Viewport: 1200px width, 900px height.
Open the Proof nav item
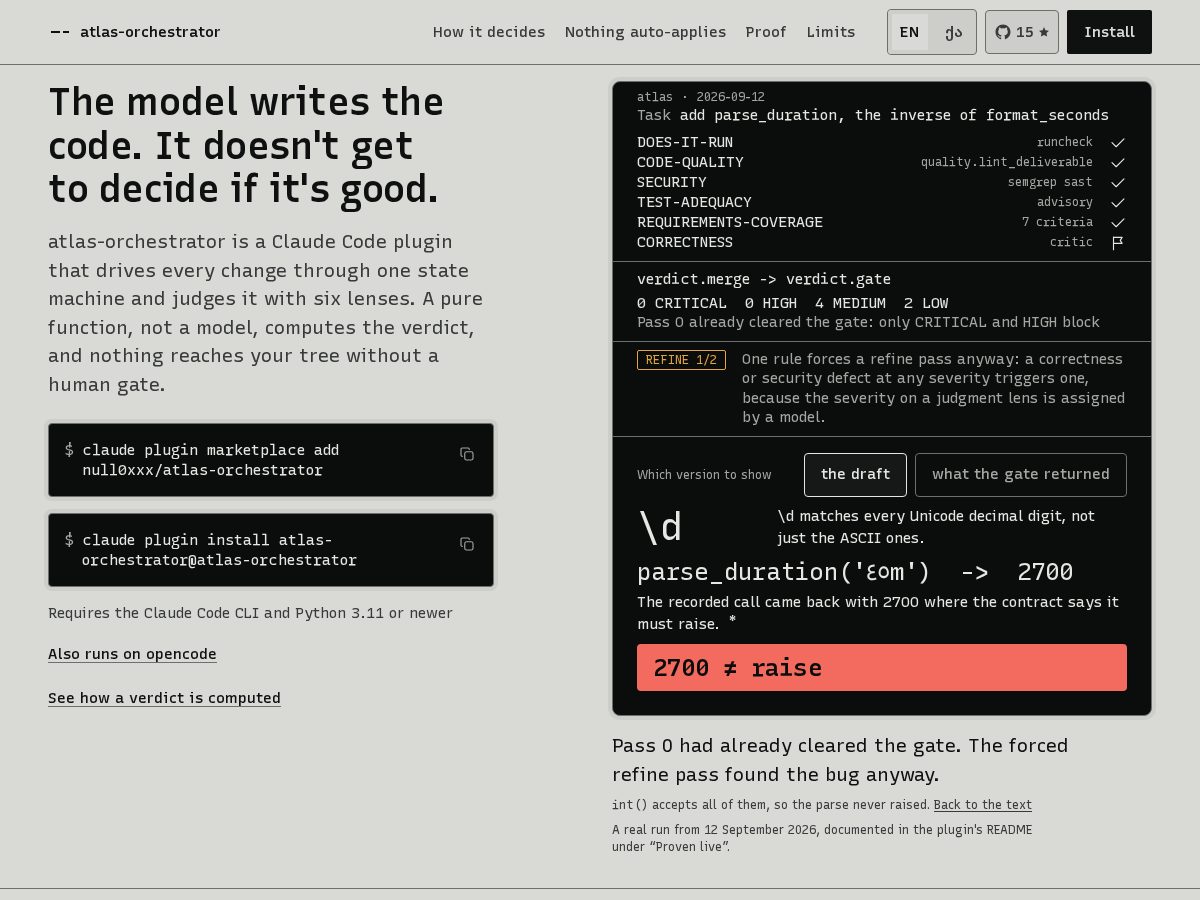pyautogui.click(x=766, y=32)
